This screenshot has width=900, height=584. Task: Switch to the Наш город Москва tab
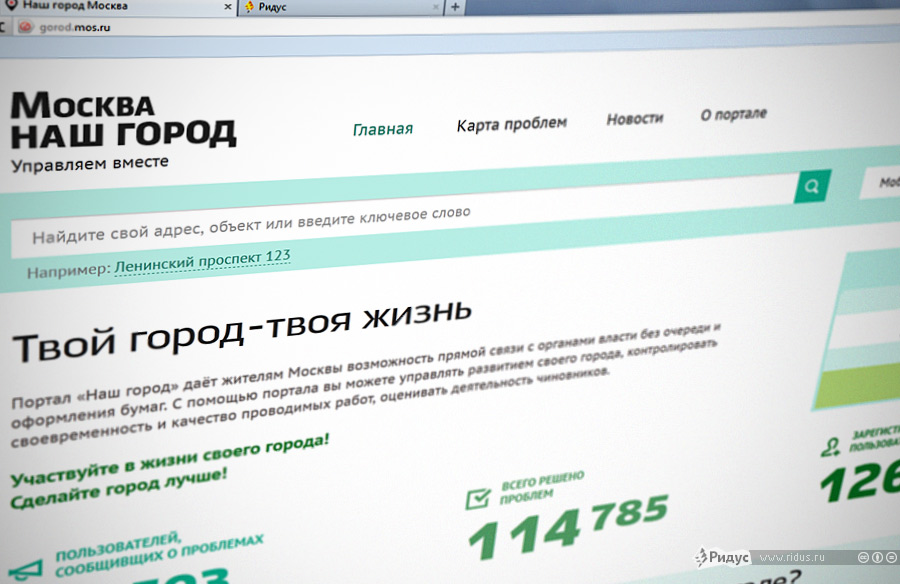coord(118,6)
